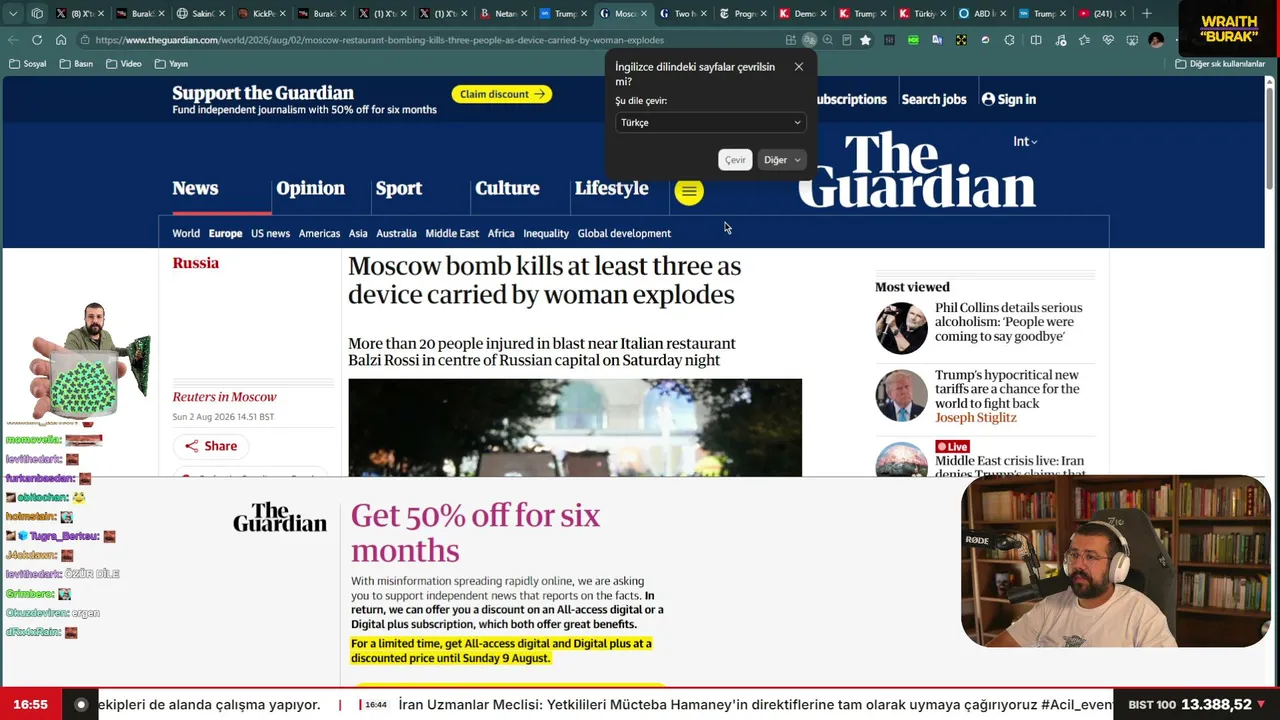Open the Lifestyle section tab

[611, 189]
